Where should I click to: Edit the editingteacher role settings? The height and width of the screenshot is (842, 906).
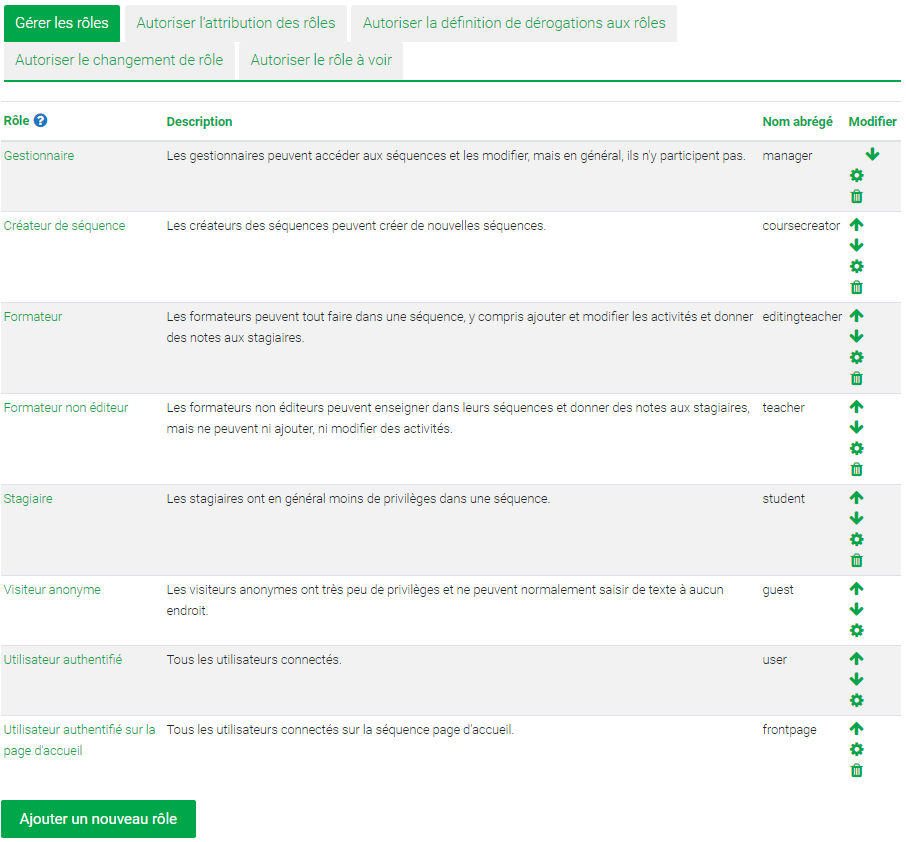point(856,357)
